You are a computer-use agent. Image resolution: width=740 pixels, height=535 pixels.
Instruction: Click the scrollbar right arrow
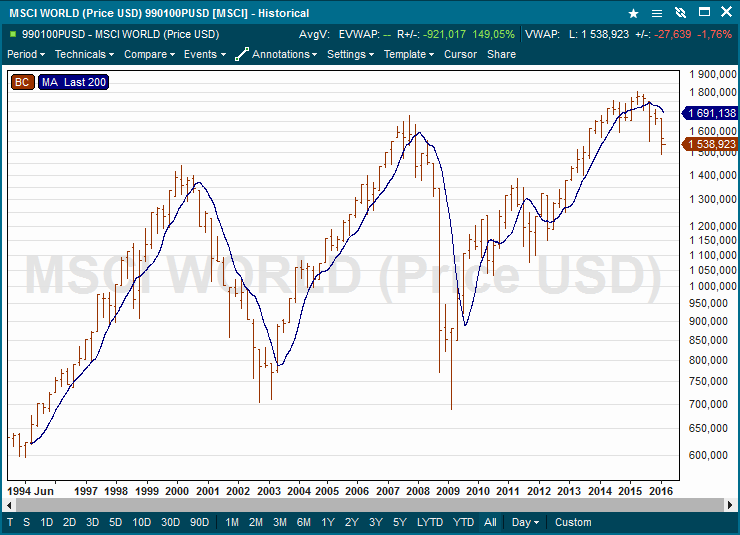pos(730,505)
